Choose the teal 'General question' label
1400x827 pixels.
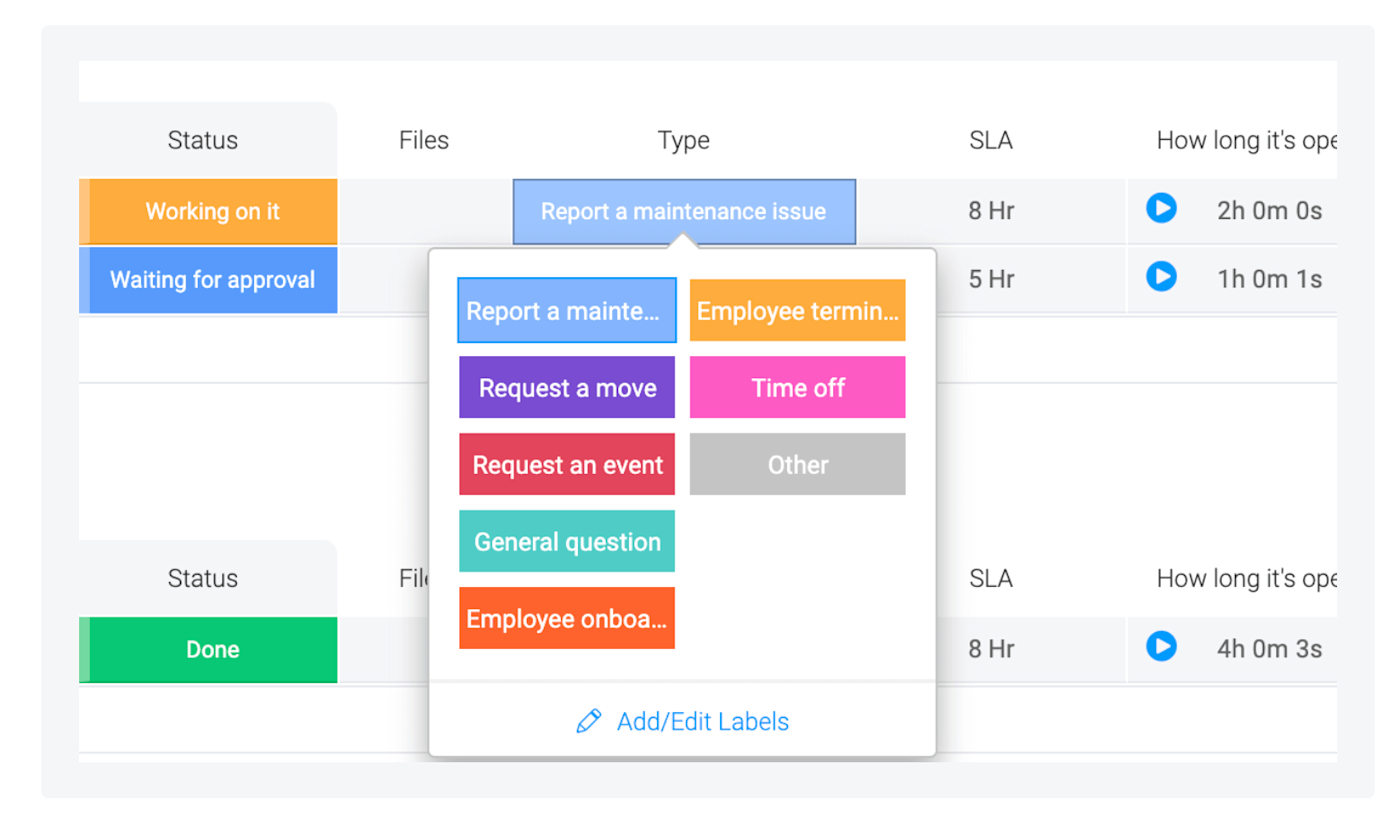567,542
